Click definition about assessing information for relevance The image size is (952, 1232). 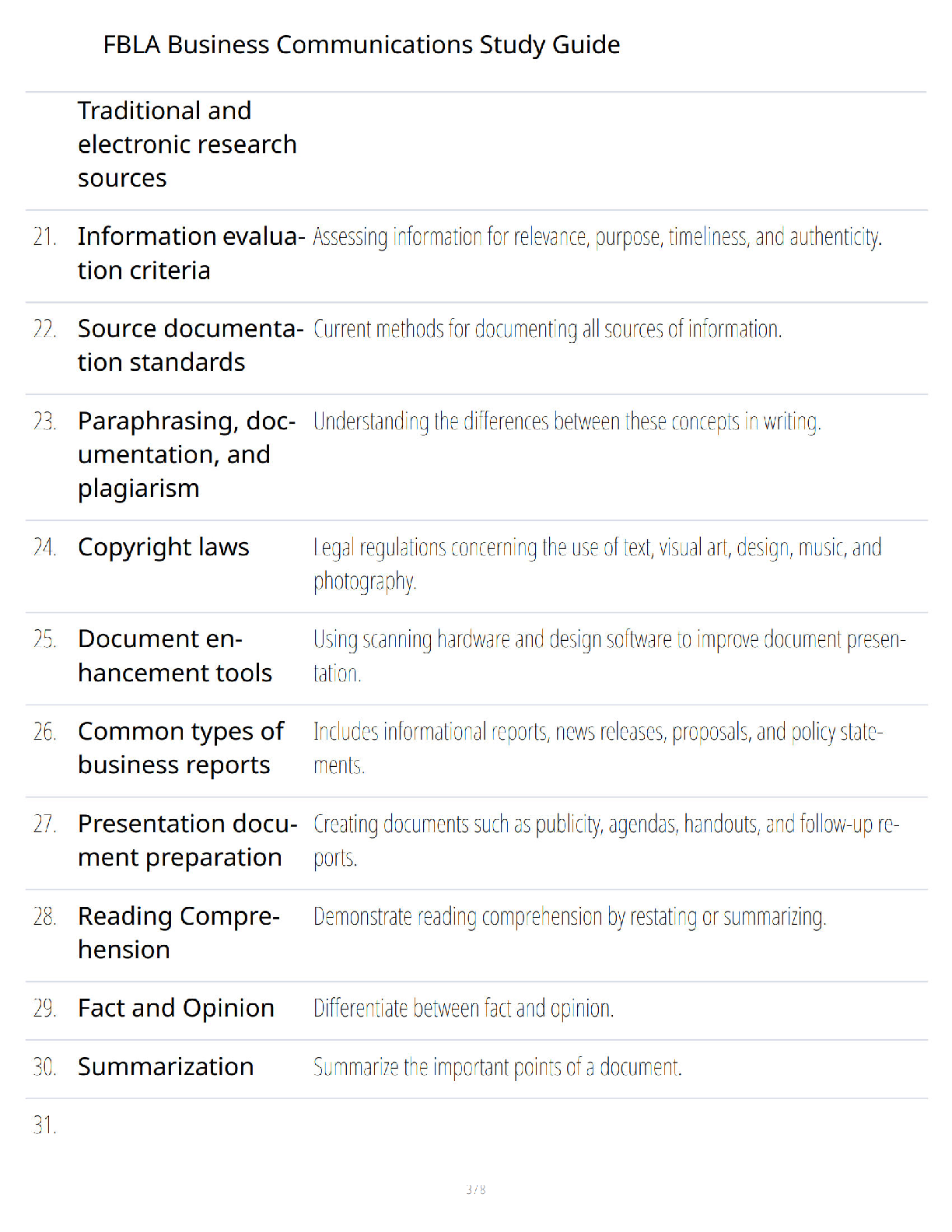pyautogui.click(x=597, y=236)
